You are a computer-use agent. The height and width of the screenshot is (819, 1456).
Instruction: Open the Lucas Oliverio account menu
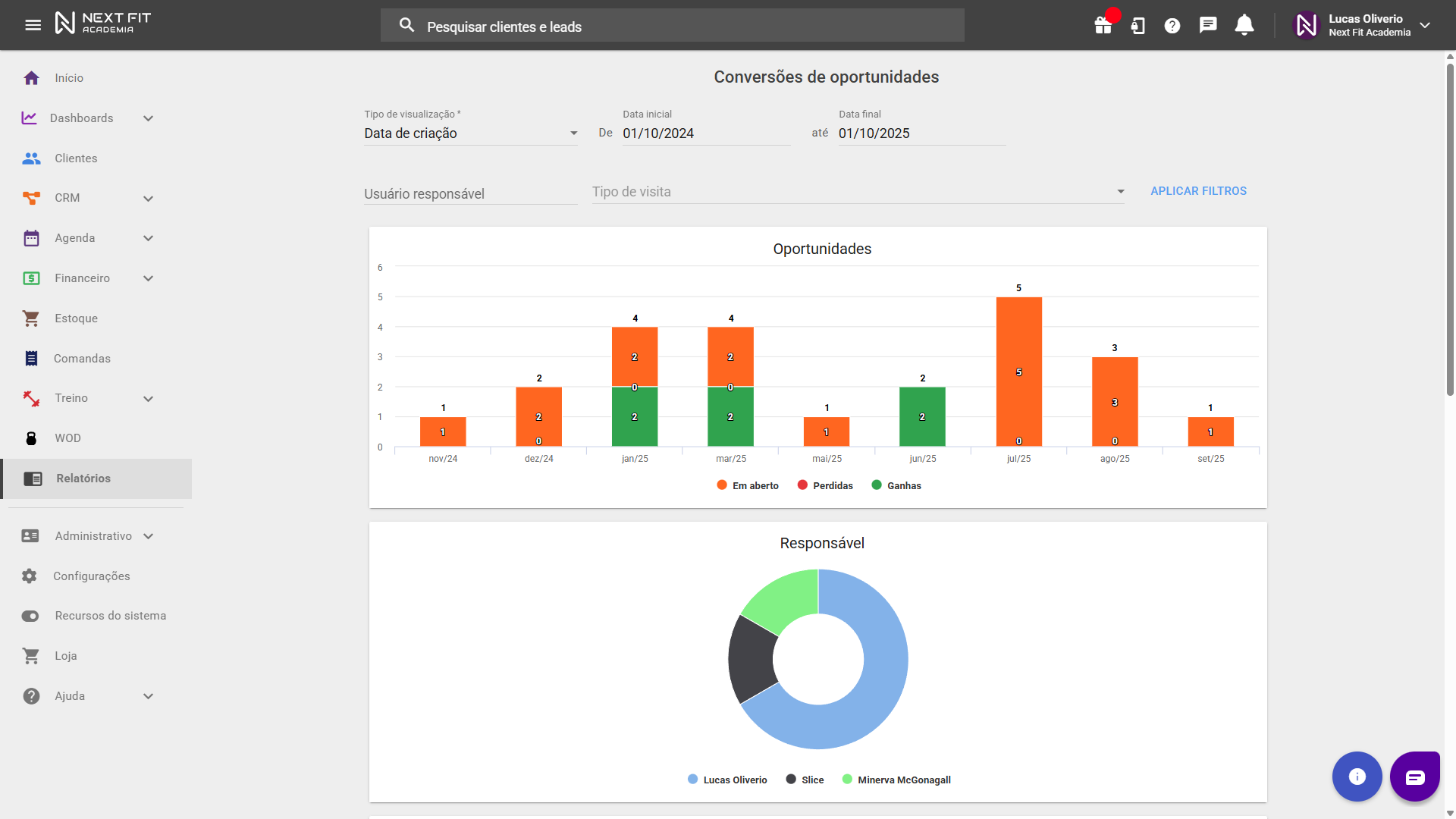click(x=1365, y=26)
